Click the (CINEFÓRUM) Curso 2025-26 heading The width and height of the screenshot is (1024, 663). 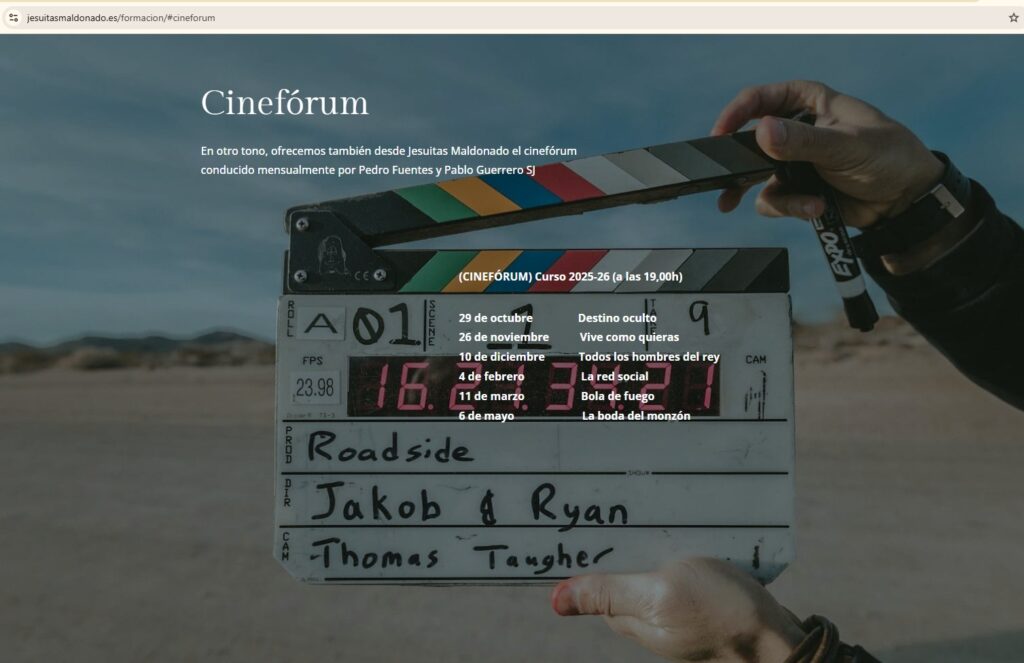pyautogui.click(x=570, y=276)
